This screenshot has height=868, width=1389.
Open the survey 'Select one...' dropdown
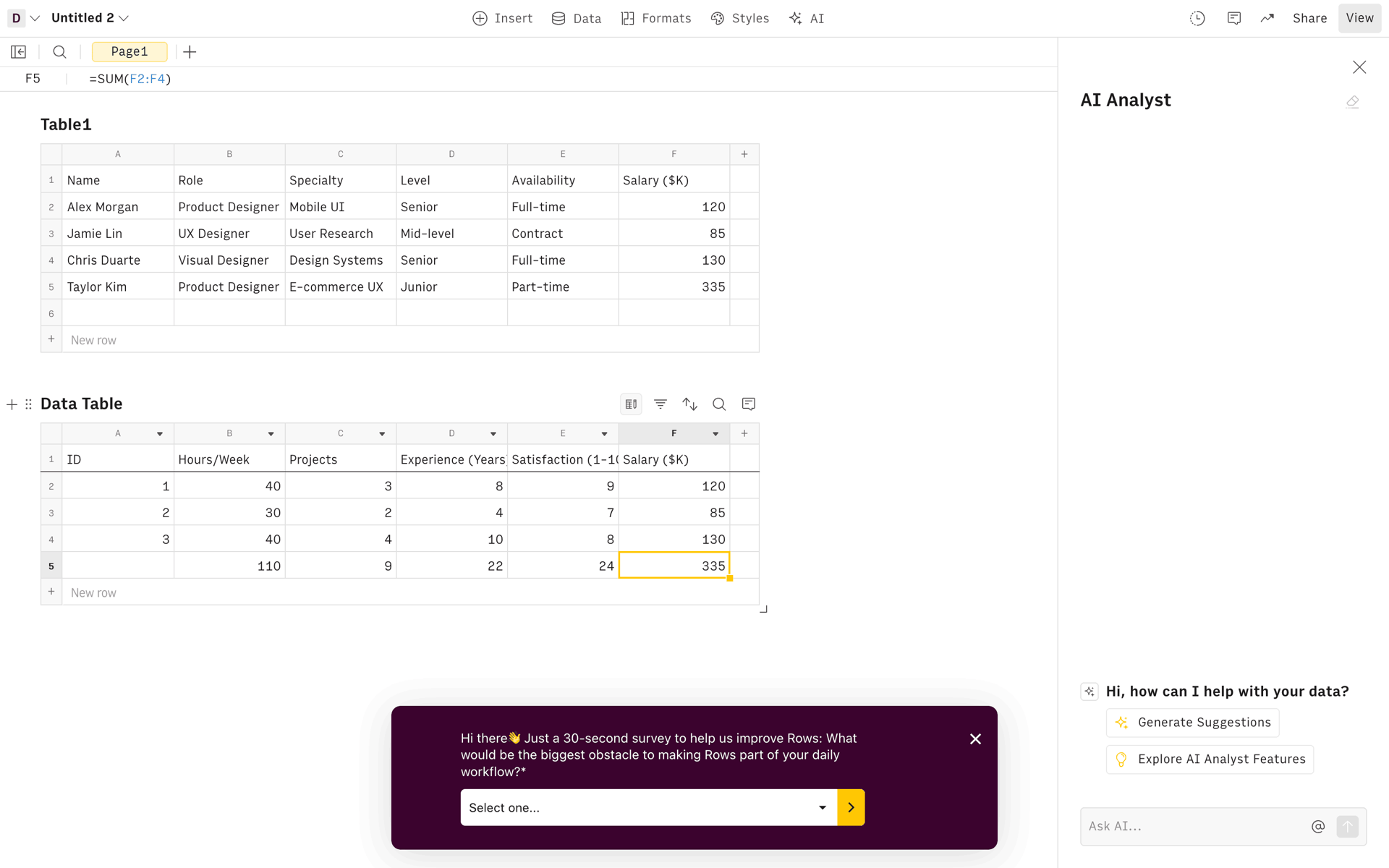tap(649, 807)
